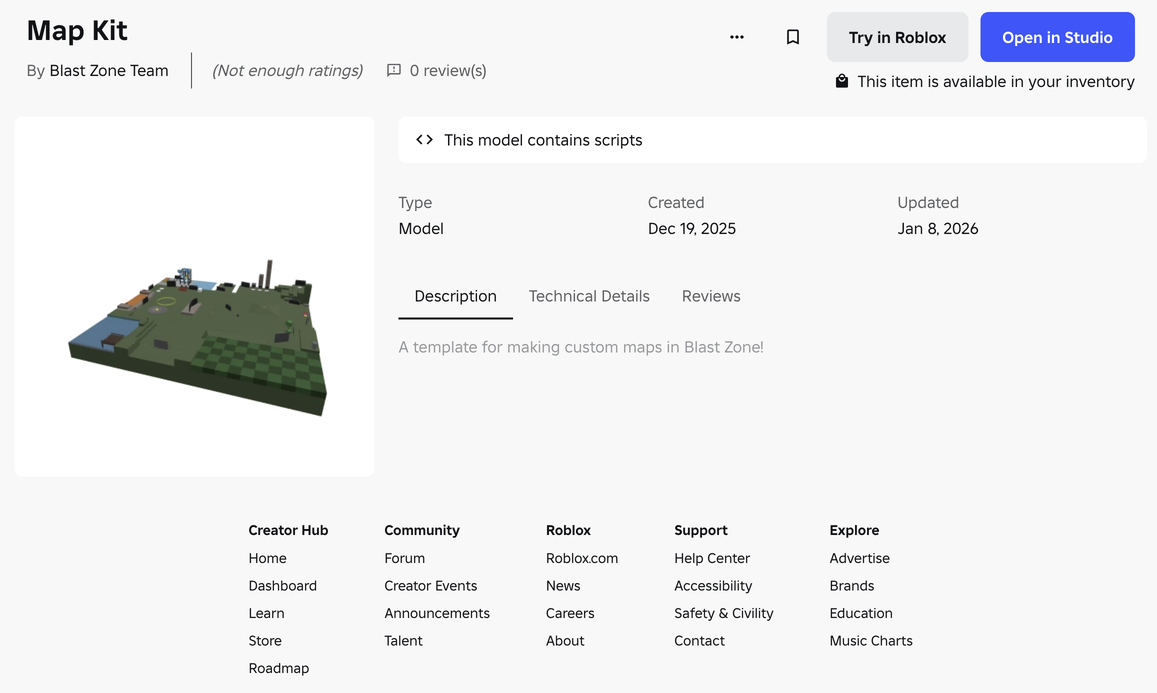Open Music Charts under Explore
The image size is (1157, 693).
(x=871, y=641)
